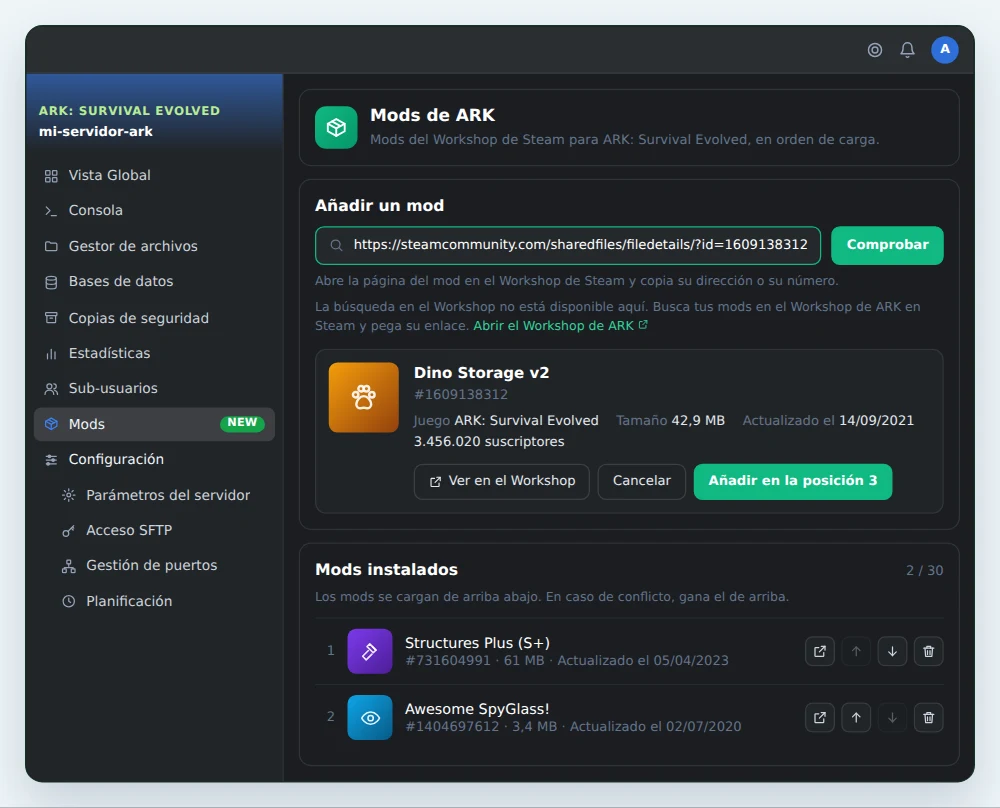Click the NEW badge on Mods

tap(242, 423)
